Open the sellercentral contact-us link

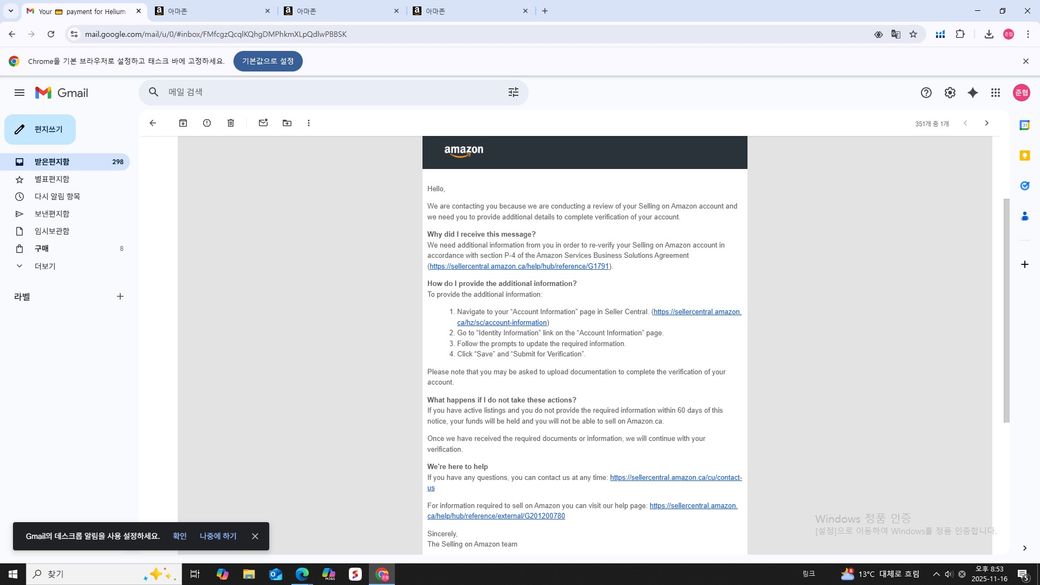tap(675, 478)
